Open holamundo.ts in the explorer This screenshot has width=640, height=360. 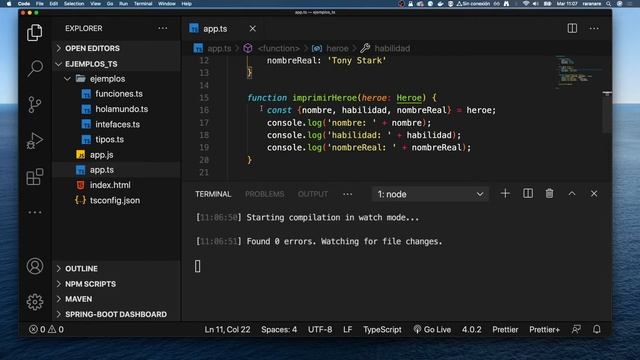116,109
